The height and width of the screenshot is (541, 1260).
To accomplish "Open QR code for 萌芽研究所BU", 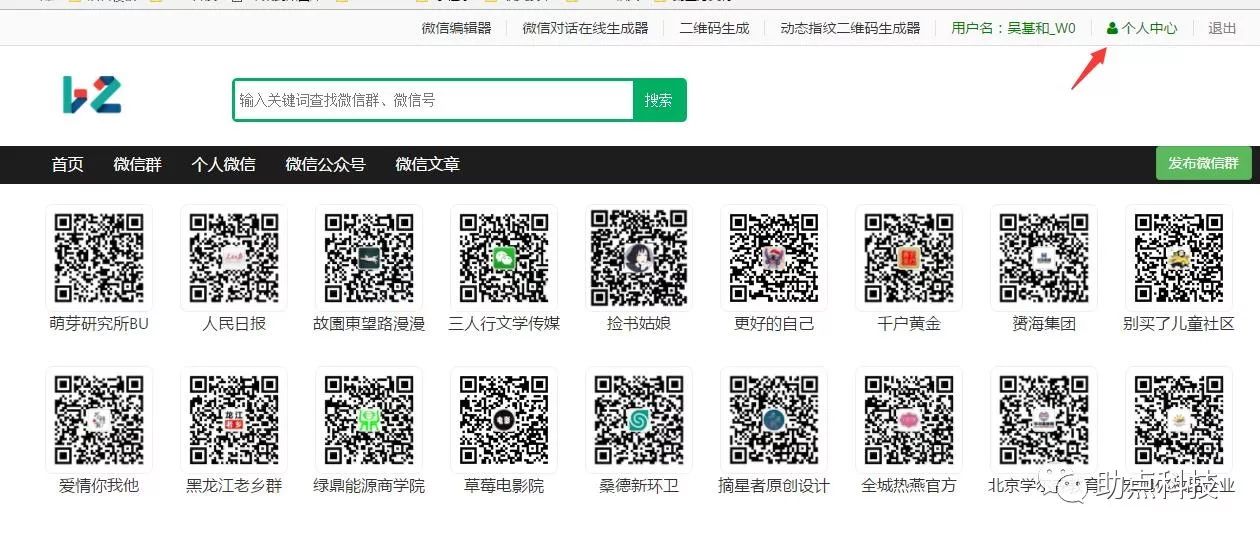I will pos(99,258).
